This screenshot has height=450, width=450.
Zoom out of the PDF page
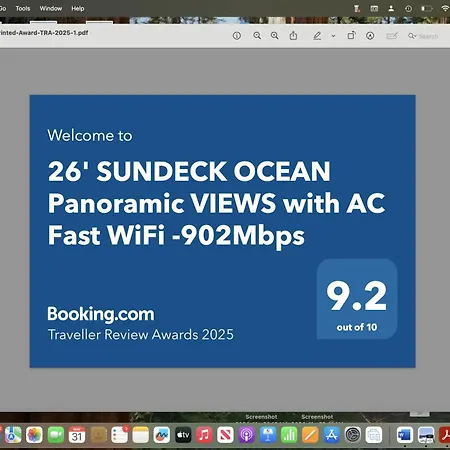tap(257, 35)
